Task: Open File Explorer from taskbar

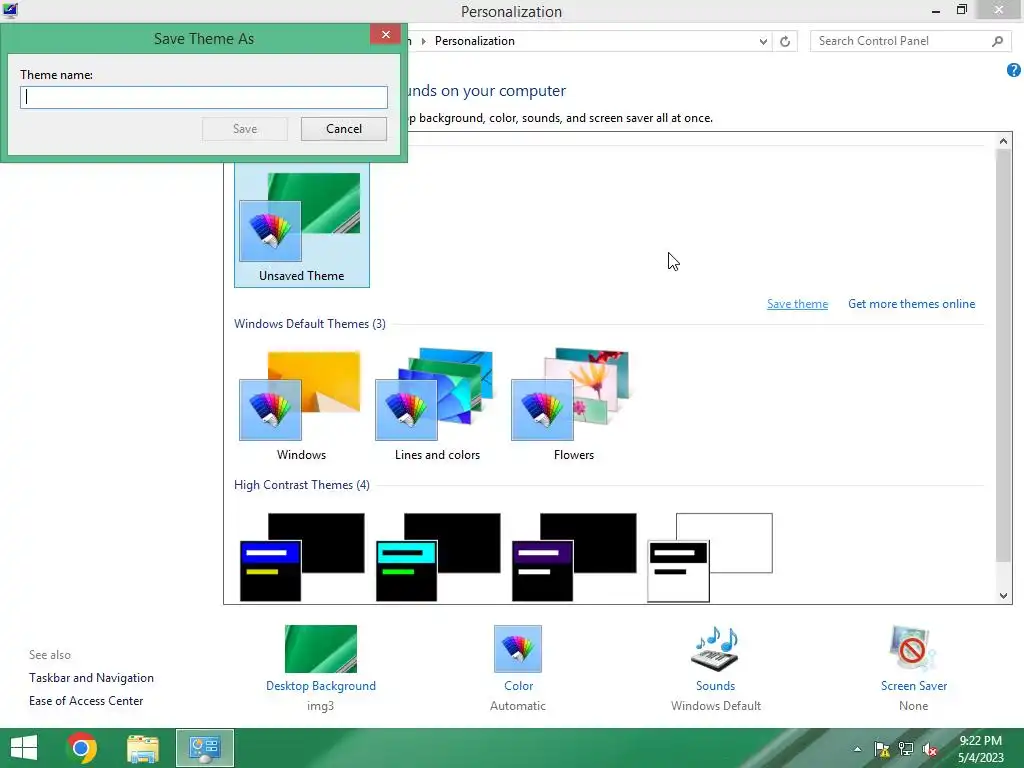Action: point(143,748)
